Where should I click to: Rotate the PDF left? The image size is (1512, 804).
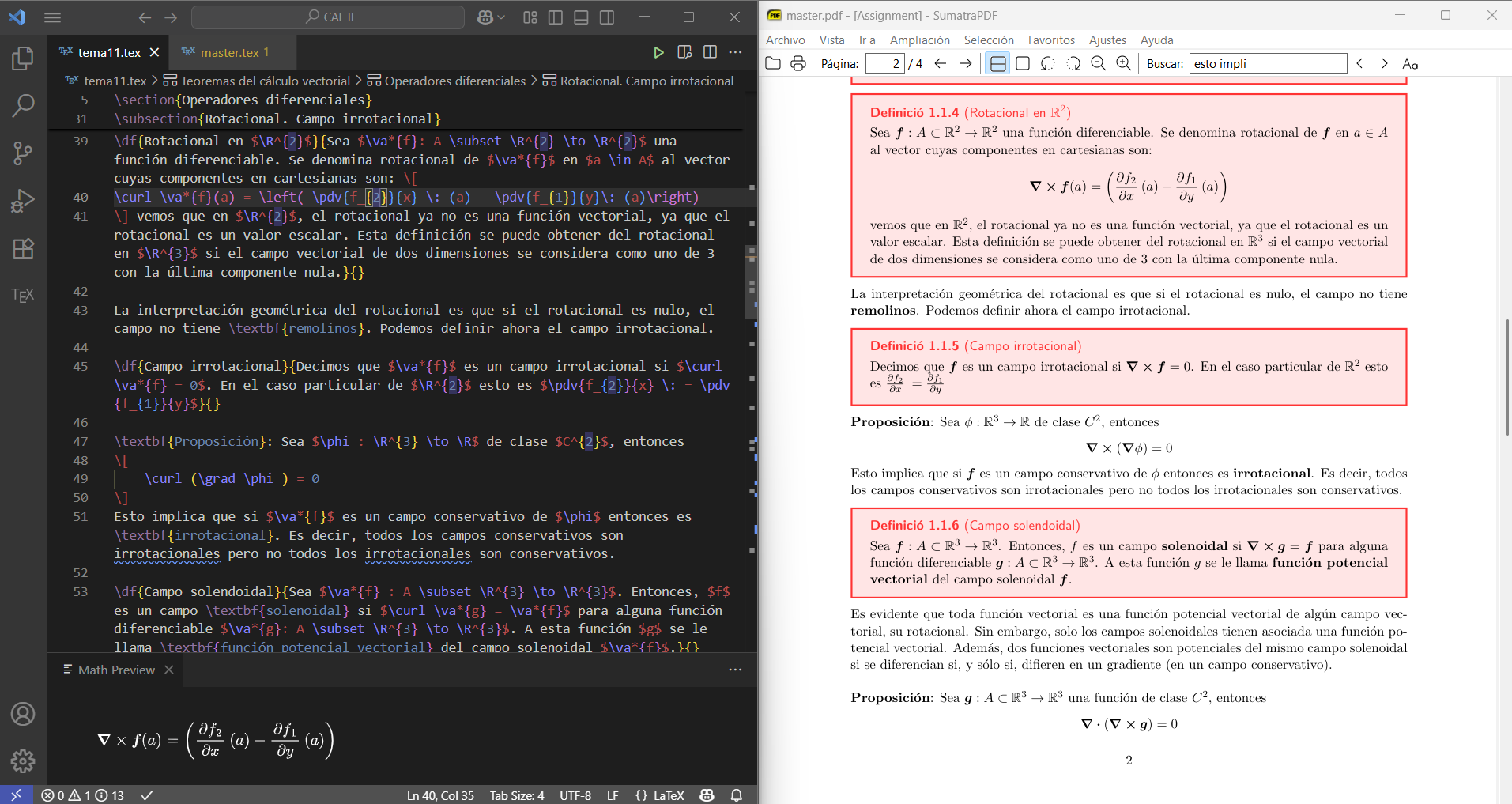click(x=1048, y=63)
